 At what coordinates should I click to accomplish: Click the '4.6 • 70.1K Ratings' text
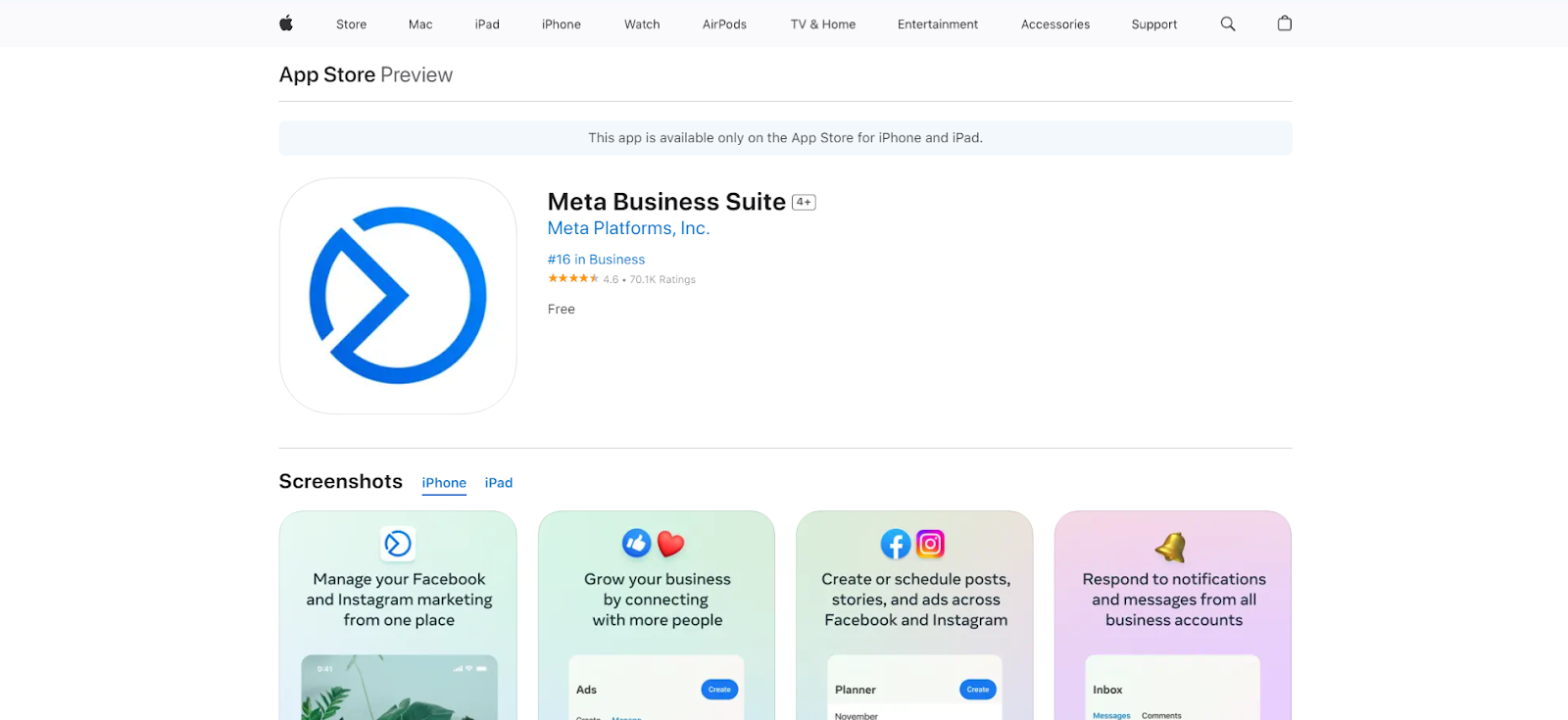click(649, 279)
